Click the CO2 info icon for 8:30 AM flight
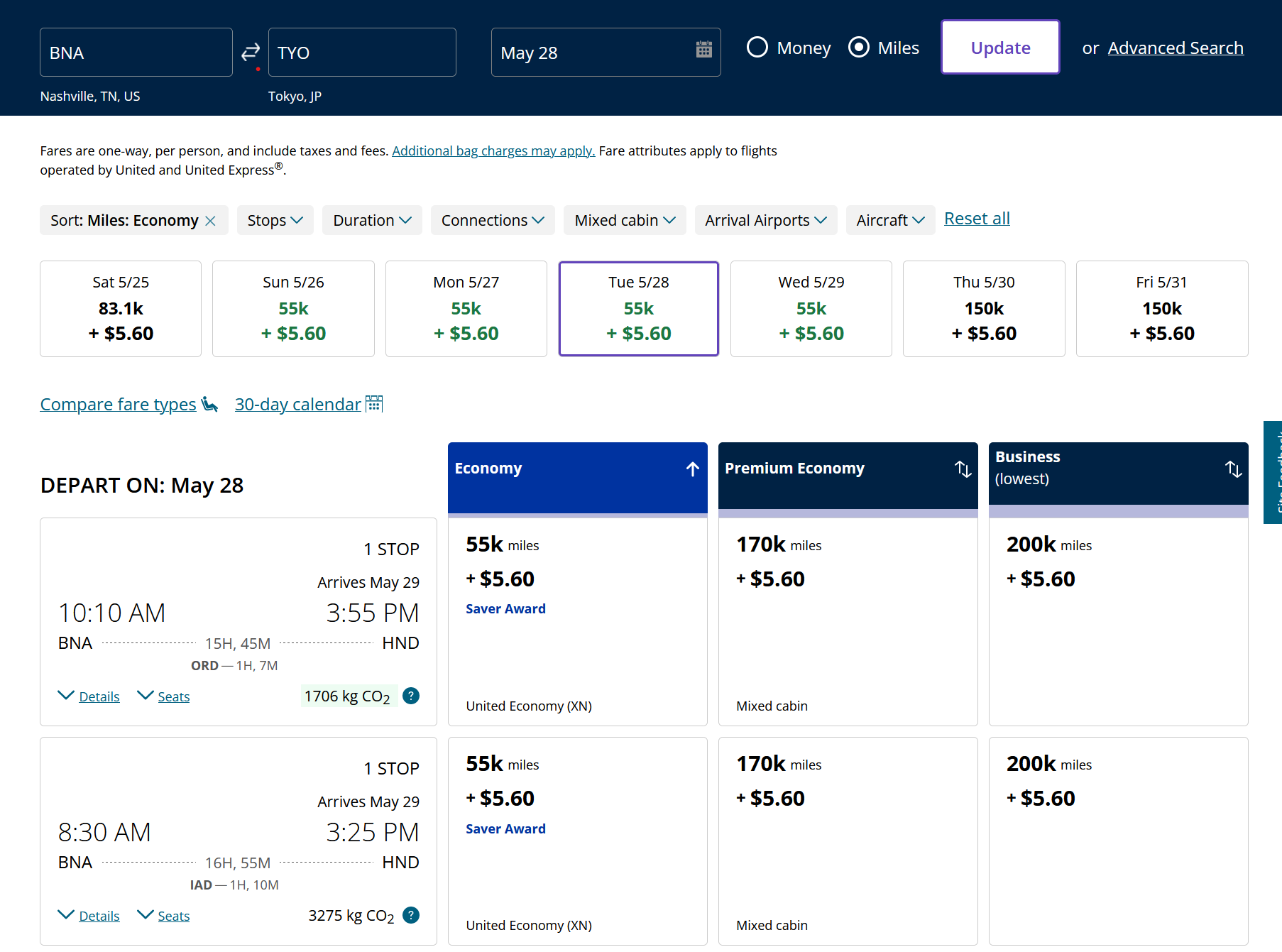The width and height of the screenshot is (1282, 952). point(411,915)
